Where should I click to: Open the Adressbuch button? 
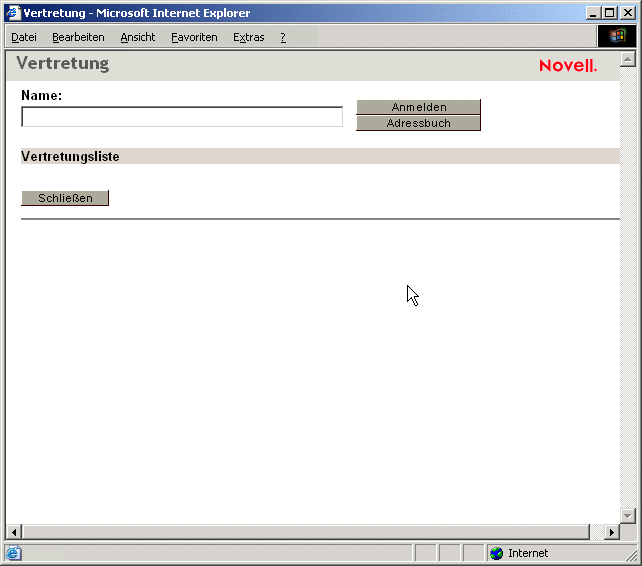coord(418,123)
